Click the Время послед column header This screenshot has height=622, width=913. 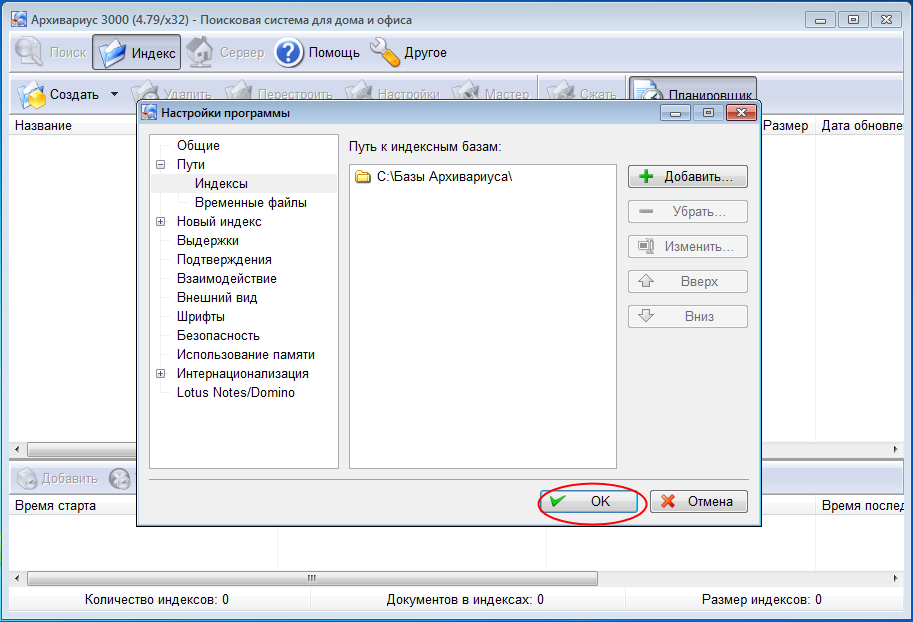(x=862, y=506)
